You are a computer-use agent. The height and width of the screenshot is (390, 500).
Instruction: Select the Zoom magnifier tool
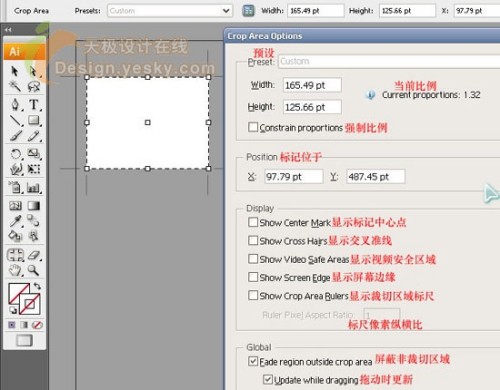pyautogui.click(x=34, y=270)
